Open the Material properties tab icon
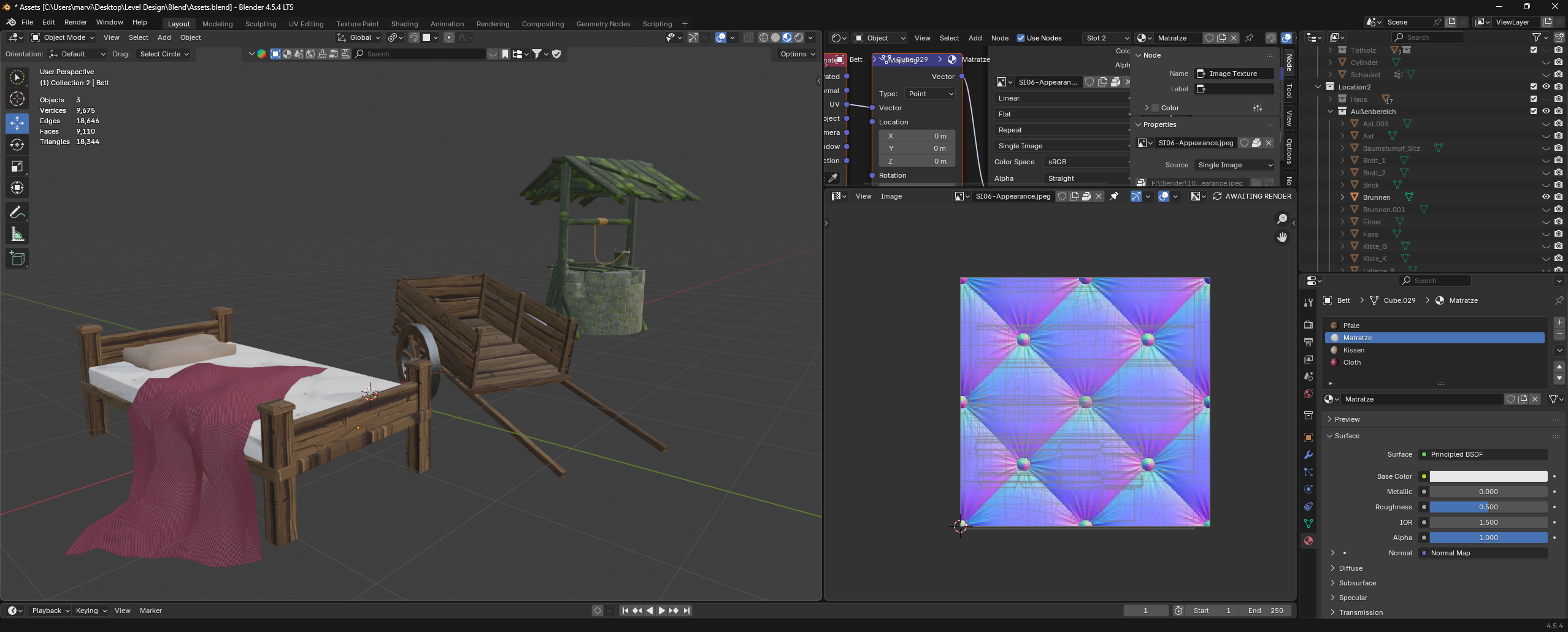1568x632 pixels. 1309,541
